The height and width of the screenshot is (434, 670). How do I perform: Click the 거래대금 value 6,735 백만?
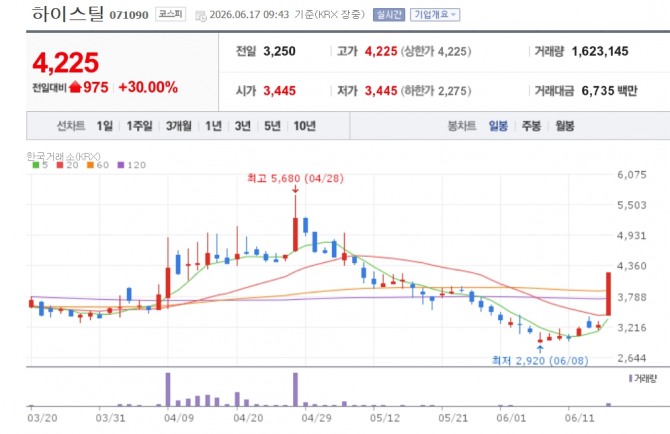[609, 91]
